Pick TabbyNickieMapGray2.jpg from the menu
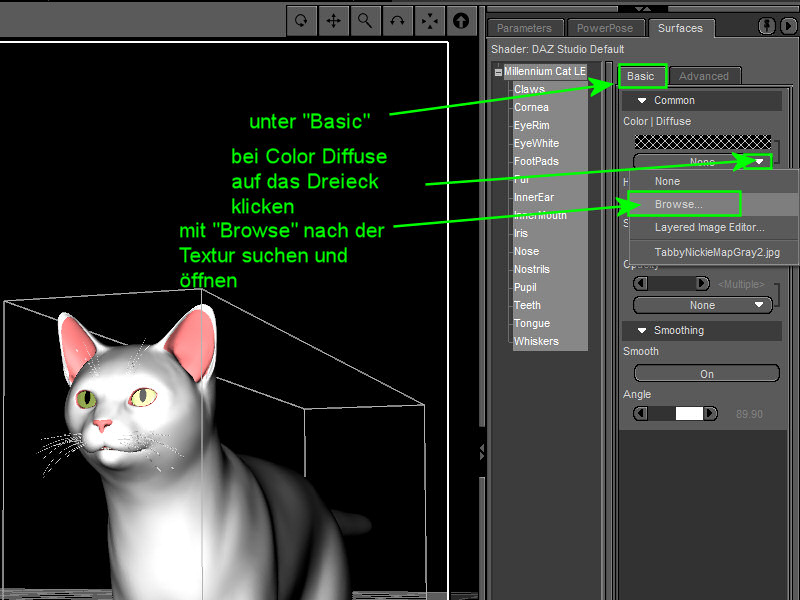The image size is (800, 600). tap(713, 252)
